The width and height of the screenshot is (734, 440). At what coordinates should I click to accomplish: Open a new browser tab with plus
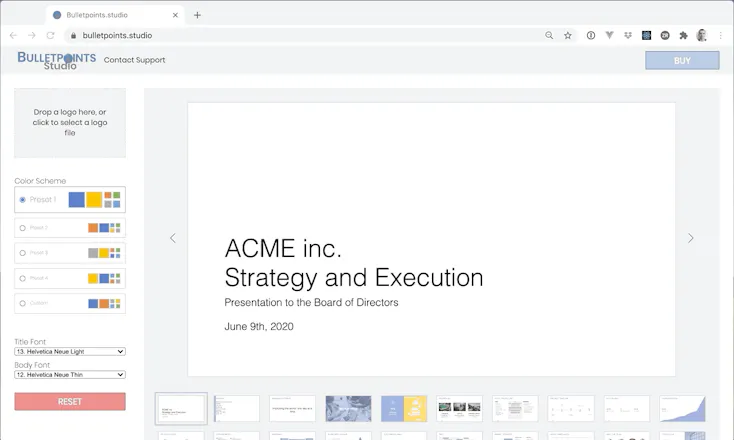click(198, 15)
